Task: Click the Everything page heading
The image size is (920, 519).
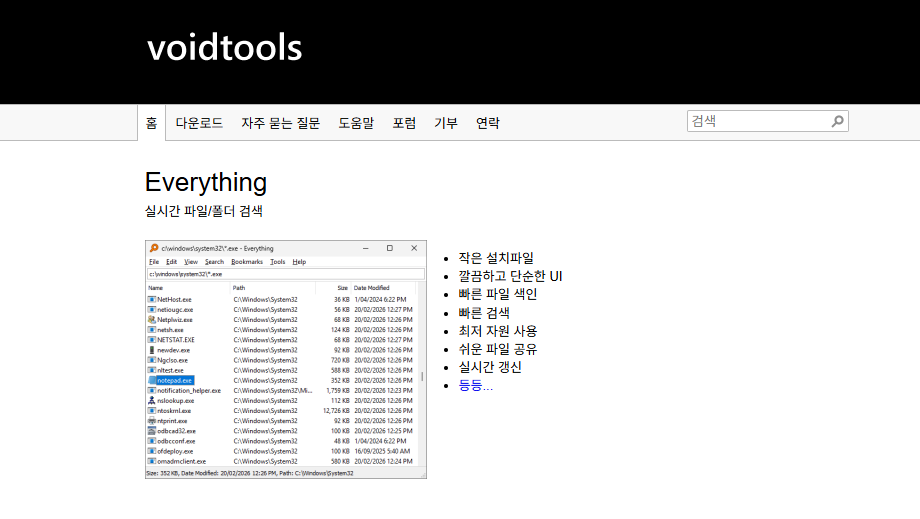Action: point(206,182)
